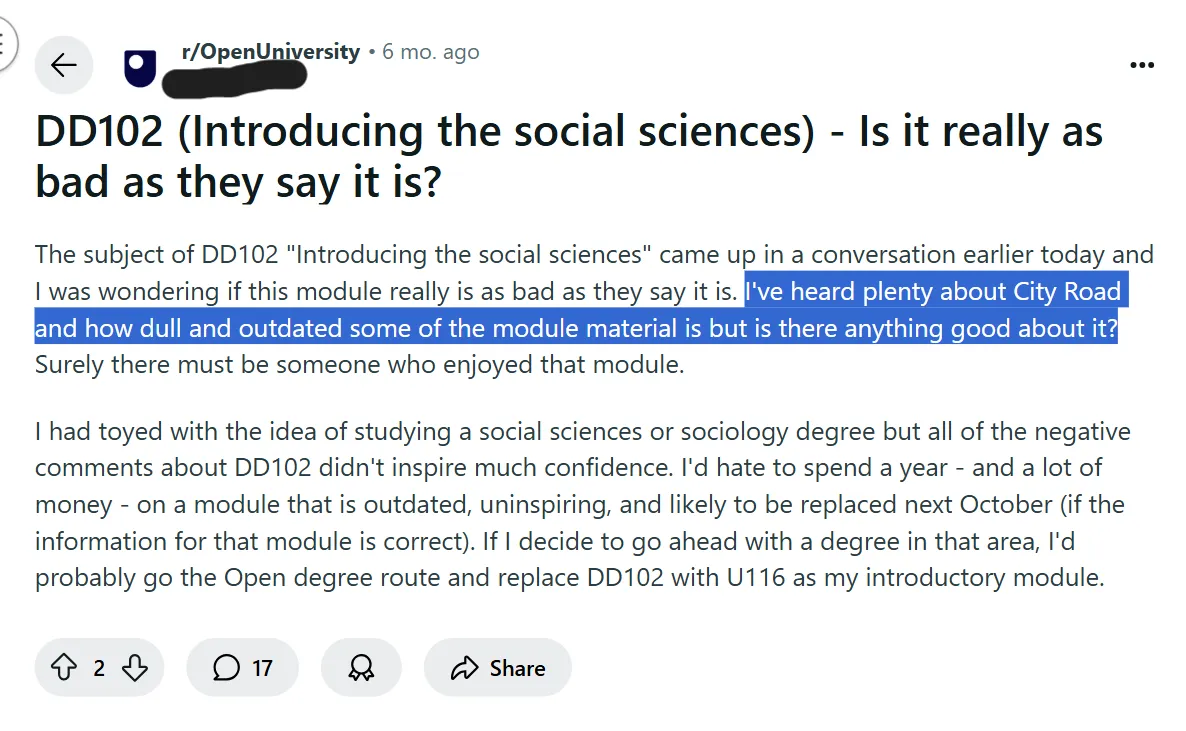Click the "6 mo. ago" timestamp
Image resolution: width=1186 pixels, height=731 pixels.
click(430, 52)
